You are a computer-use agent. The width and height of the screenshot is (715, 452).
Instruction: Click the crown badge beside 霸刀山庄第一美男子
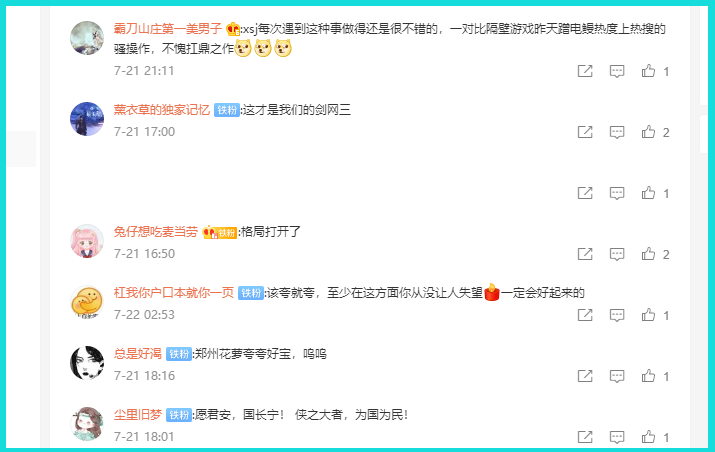233,29
